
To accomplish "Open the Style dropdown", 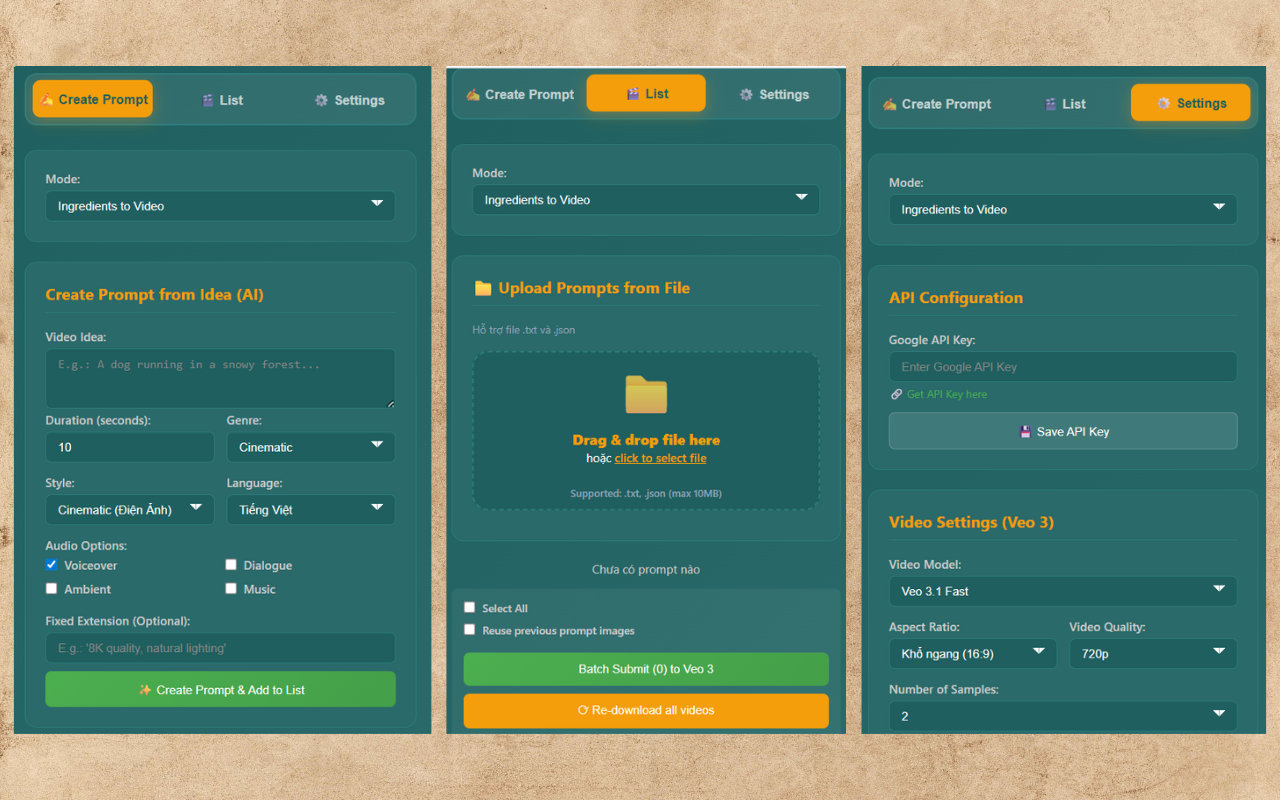I will coord(130,509).
